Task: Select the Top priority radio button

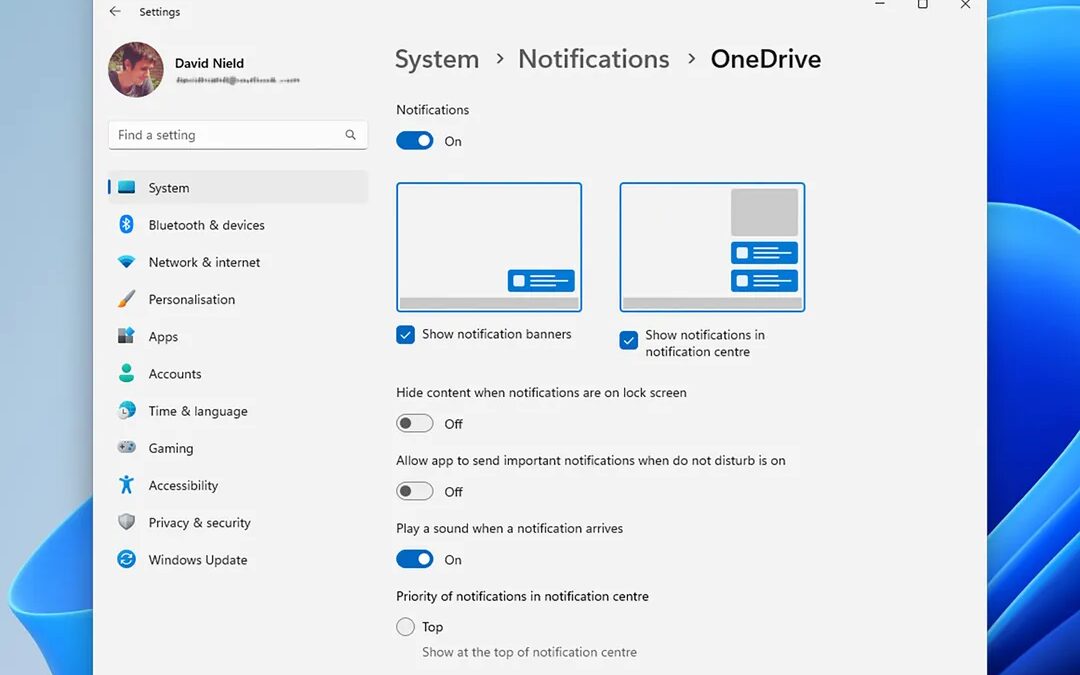Action: click(x=405, y=627)
